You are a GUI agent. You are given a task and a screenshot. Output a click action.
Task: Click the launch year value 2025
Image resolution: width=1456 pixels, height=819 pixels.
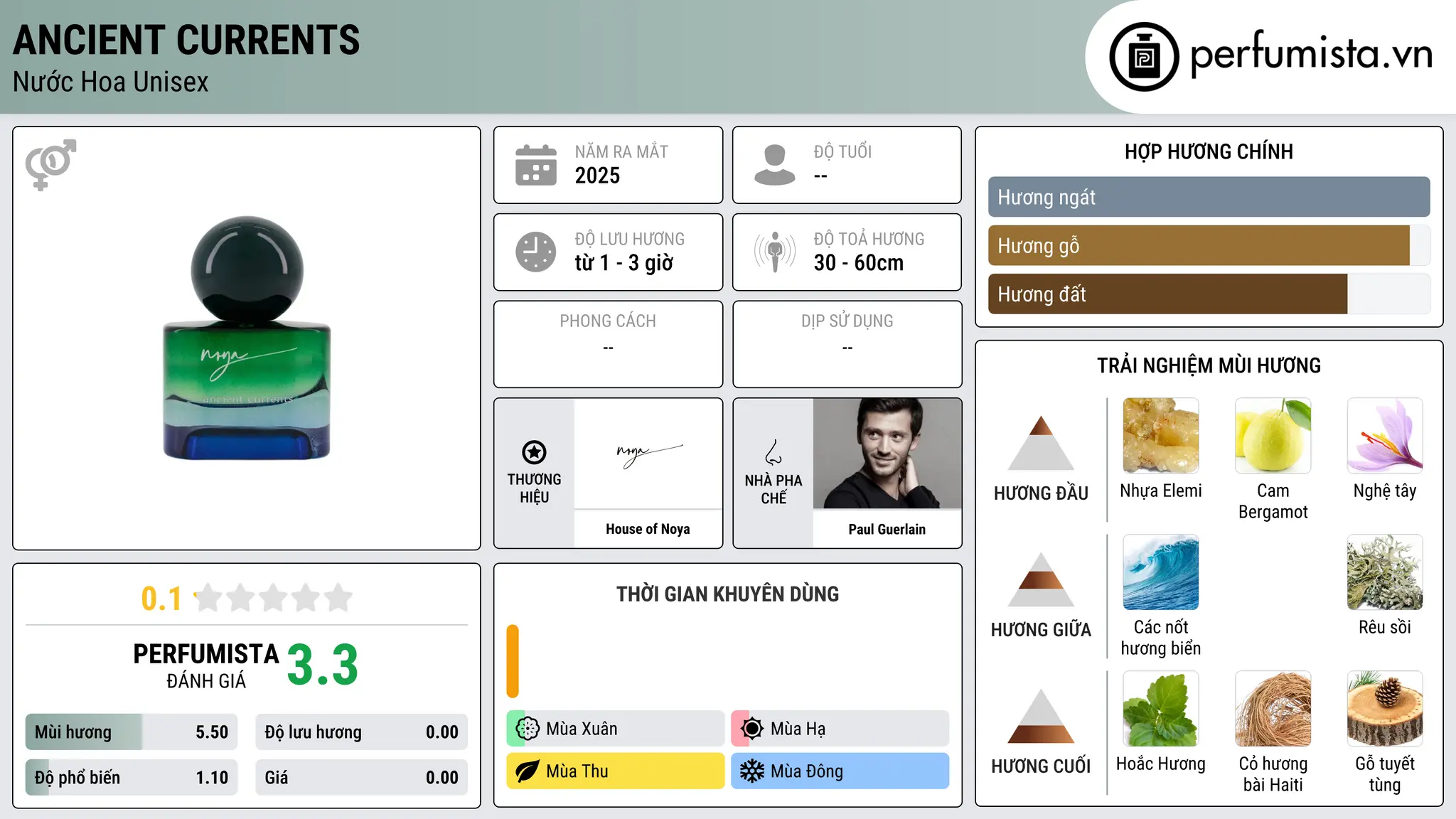click(597, 176)
